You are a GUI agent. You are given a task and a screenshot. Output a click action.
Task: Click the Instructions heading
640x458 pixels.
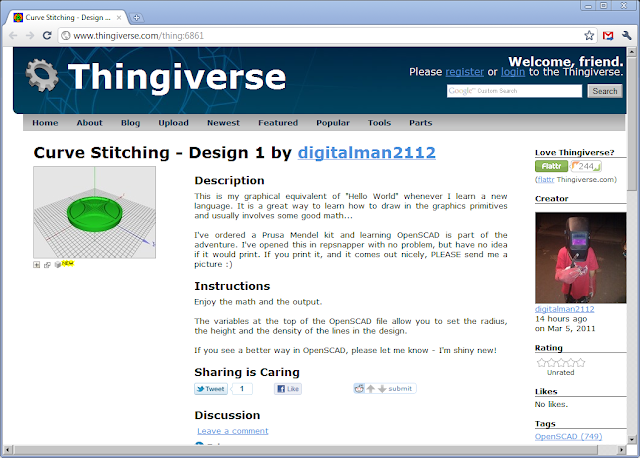tap(232, 286)
